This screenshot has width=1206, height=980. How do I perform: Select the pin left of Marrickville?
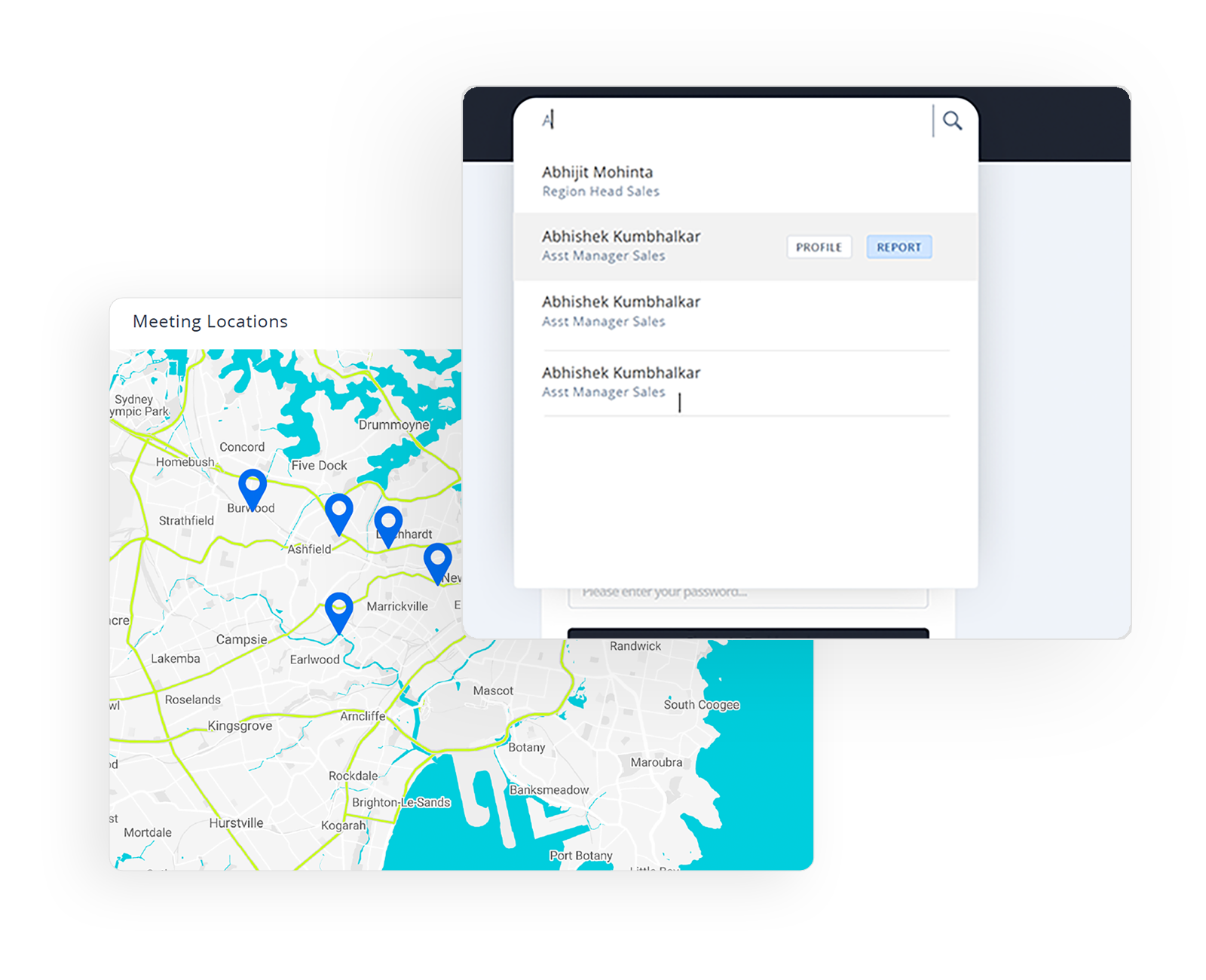(338, 610)
